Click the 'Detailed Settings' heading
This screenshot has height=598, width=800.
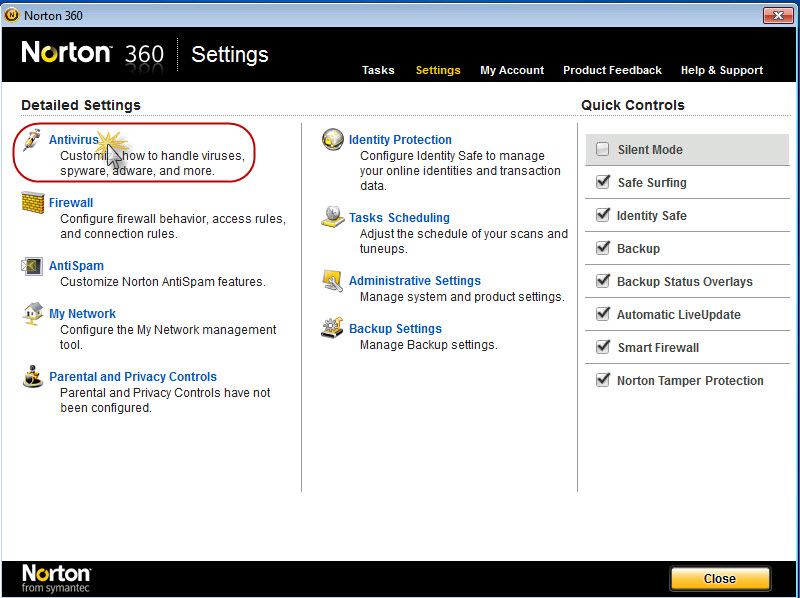click(81, 105)
